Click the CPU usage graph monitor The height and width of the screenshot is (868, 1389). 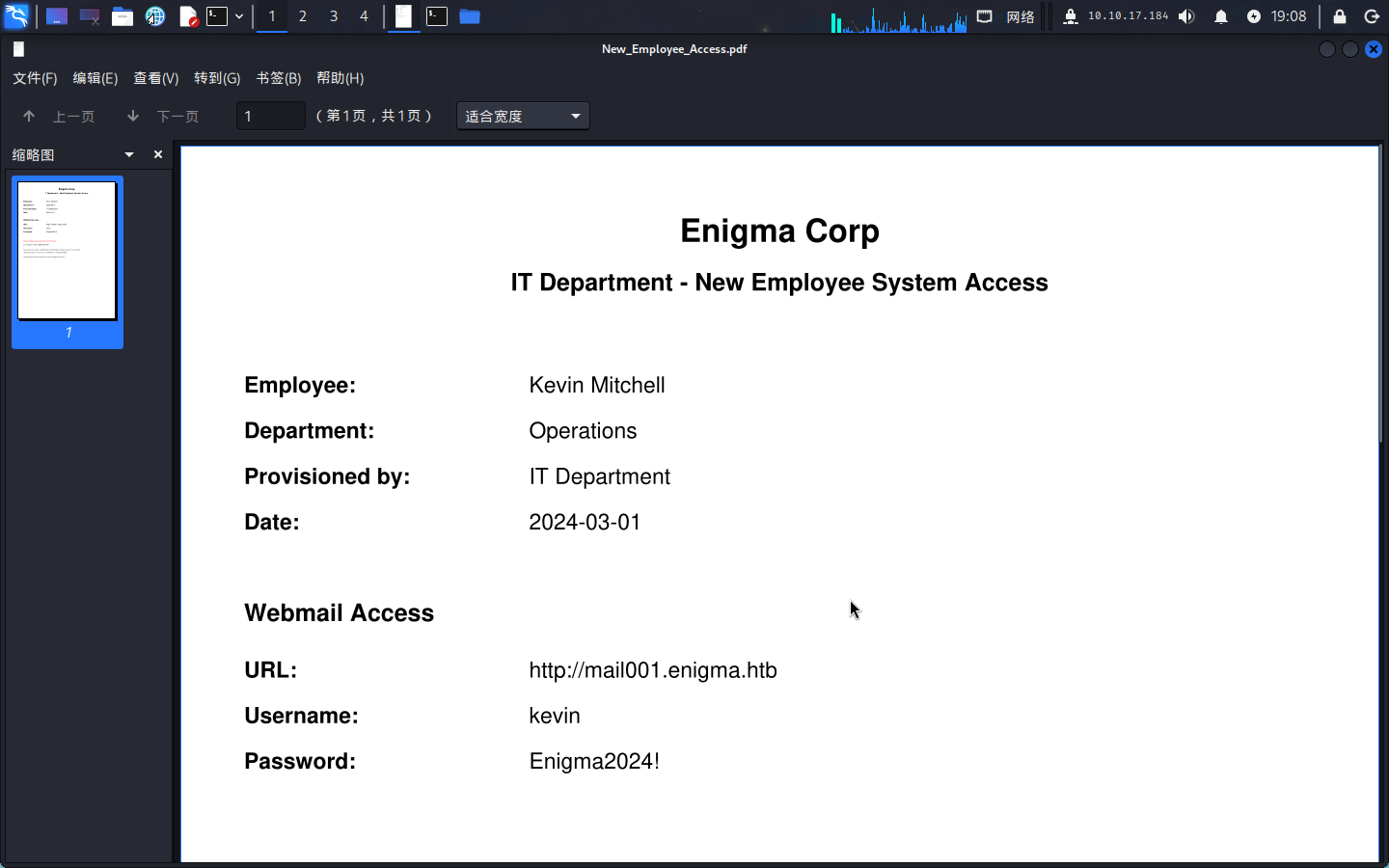click(899, 18)
